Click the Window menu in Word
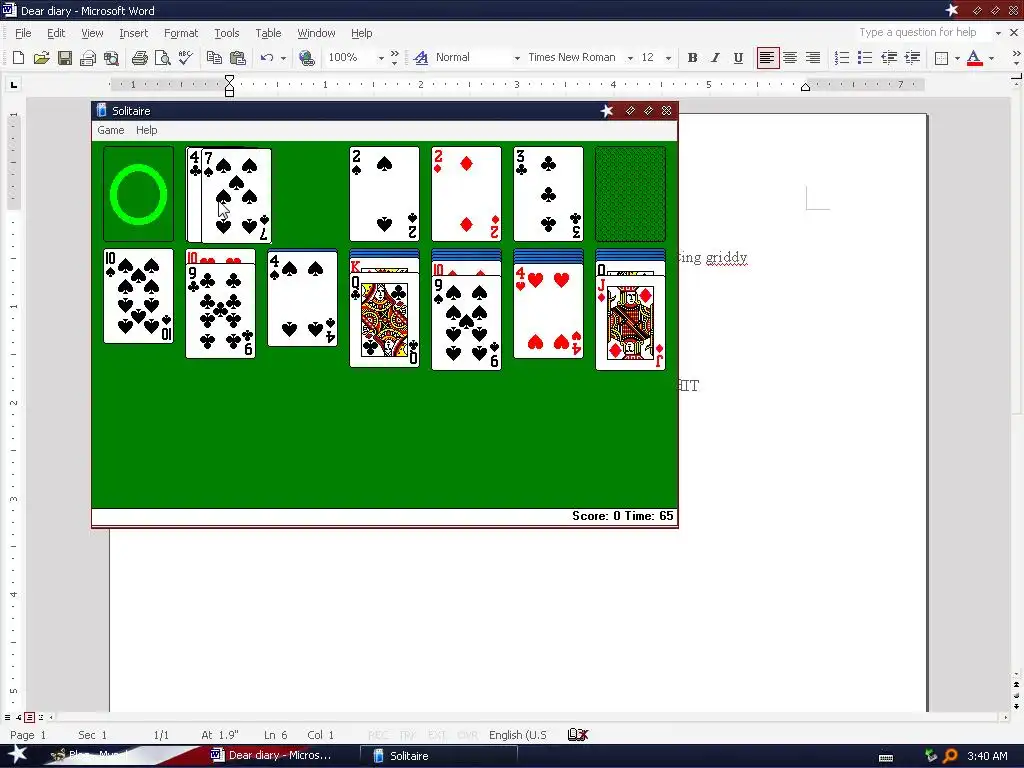 pyautogui.click(x=316, y=33)
